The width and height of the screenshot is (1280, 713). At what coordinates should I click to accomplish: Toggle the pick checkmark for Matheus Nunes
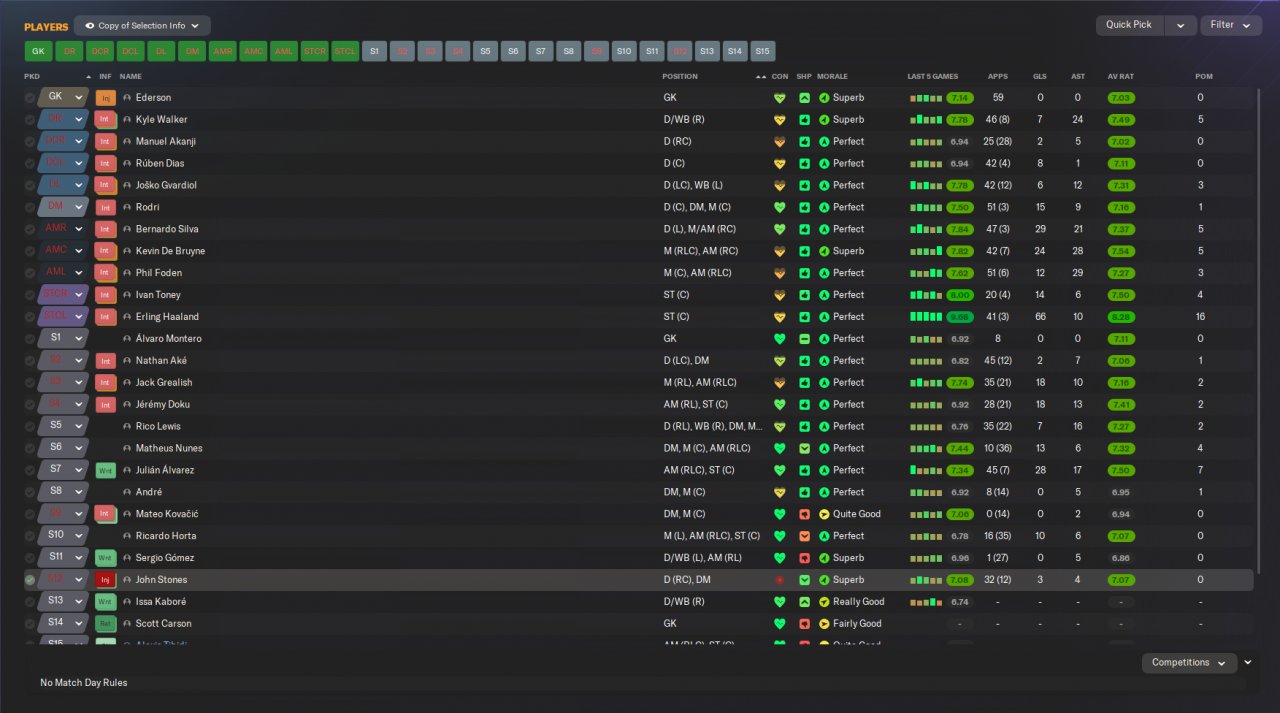30,449
